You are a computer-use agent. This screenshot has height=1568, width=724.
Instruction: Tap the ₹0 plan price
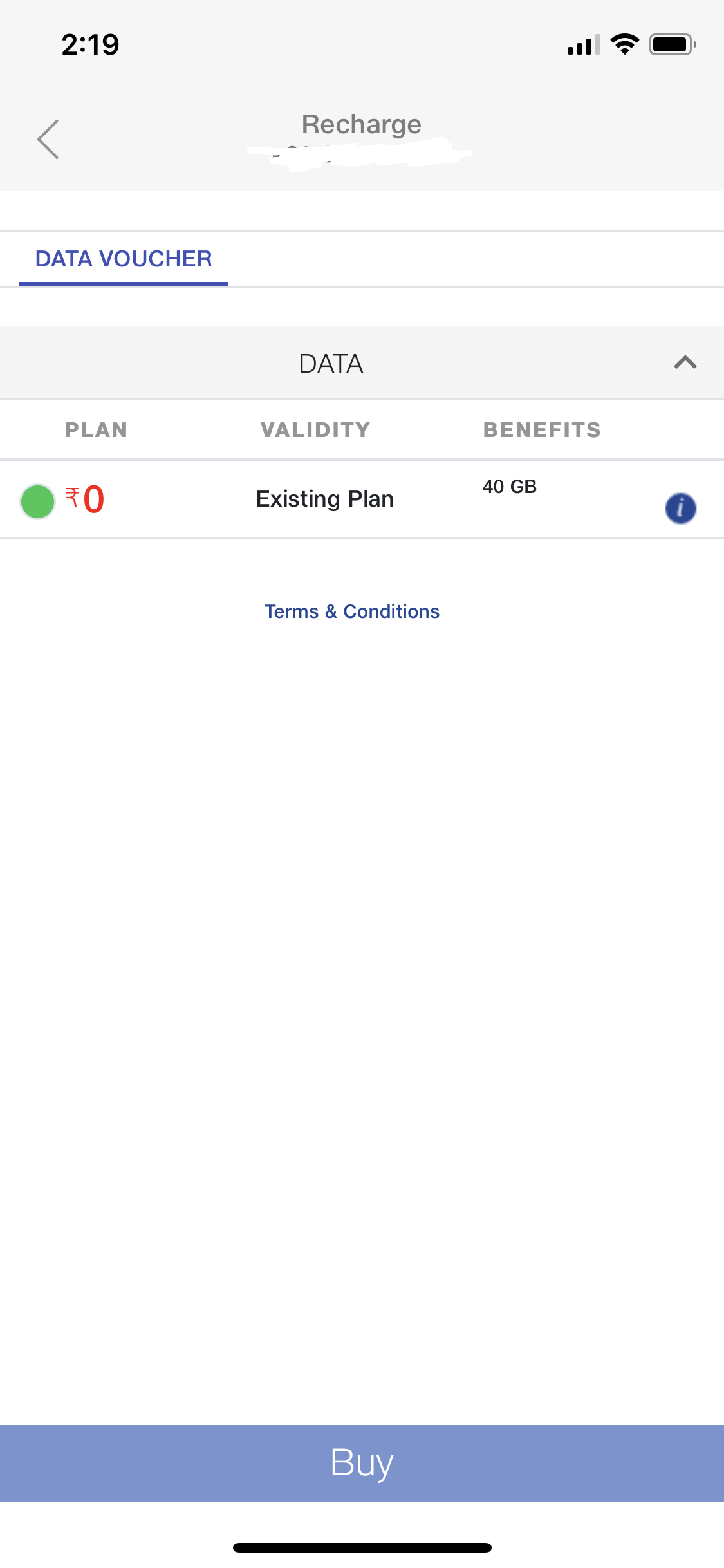click(x=86, y=499)
